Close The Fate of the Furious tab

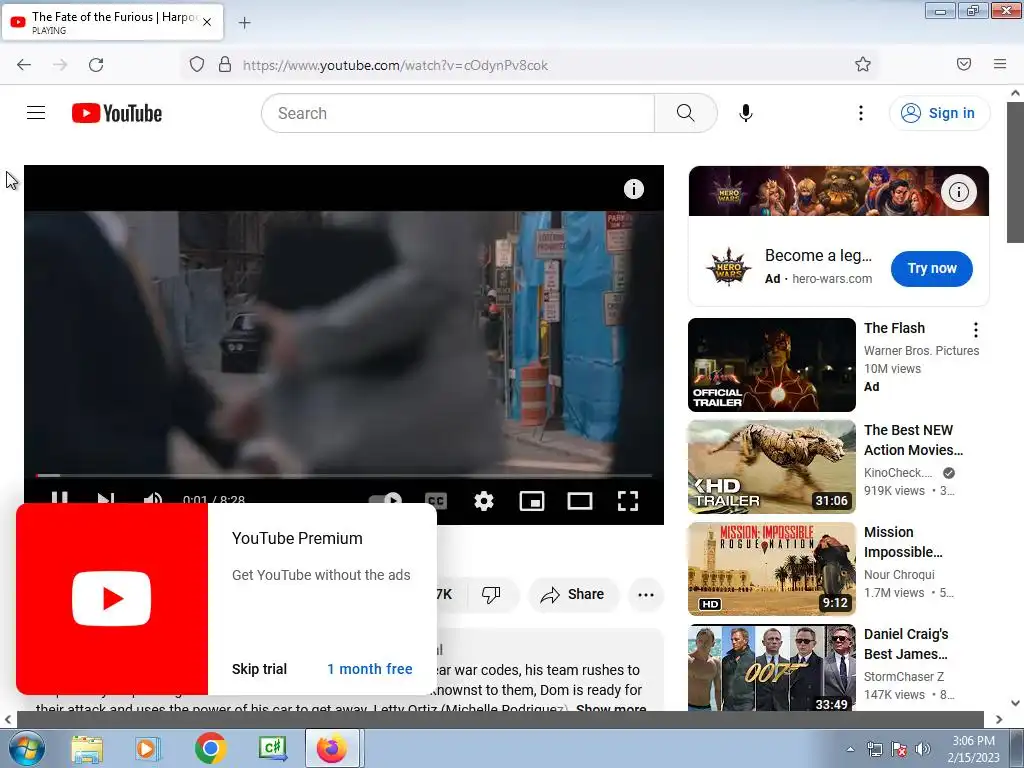pos(207,22)
